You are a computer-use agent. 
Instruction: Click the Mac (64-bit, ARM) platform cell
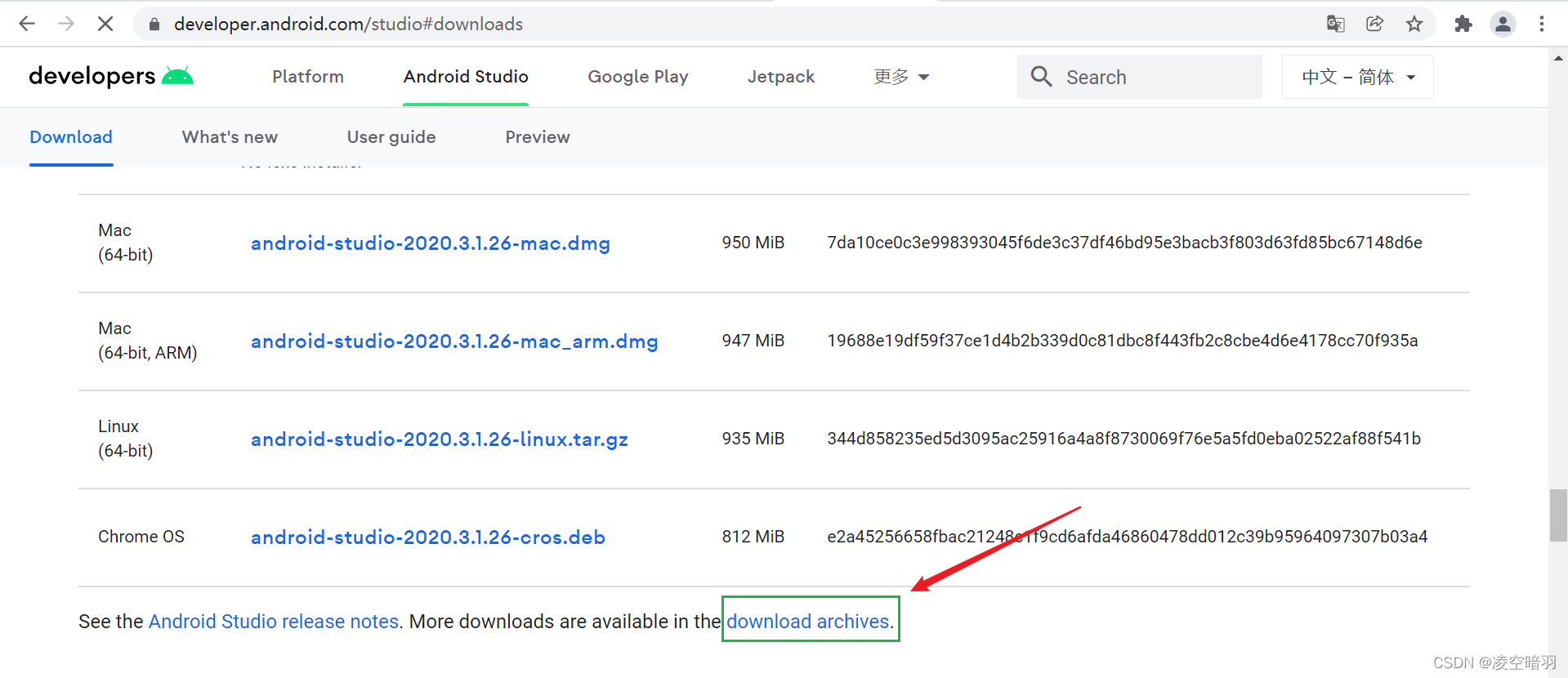point(148,341)
